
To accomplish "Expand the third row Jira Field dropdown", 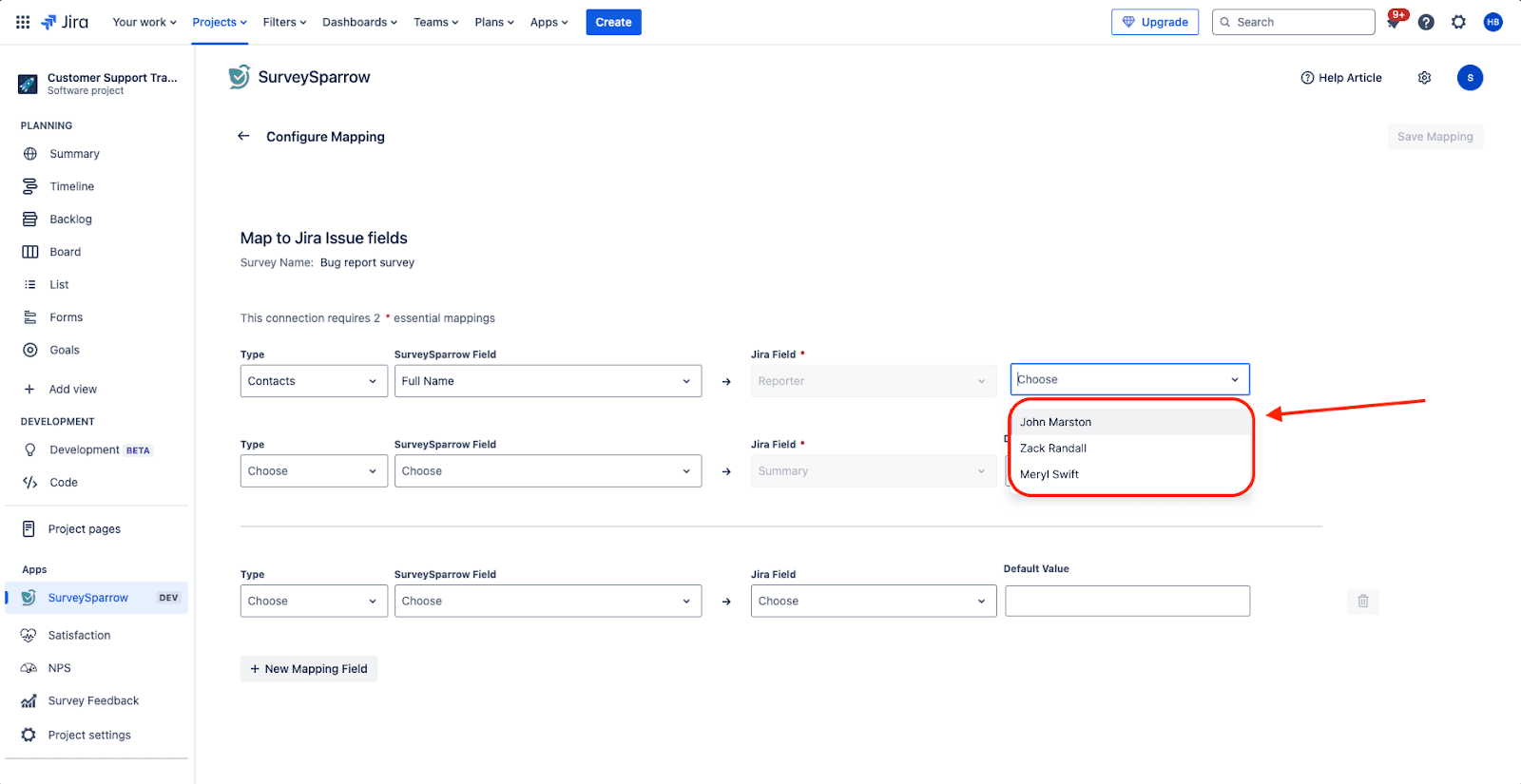I will (873, 601).
